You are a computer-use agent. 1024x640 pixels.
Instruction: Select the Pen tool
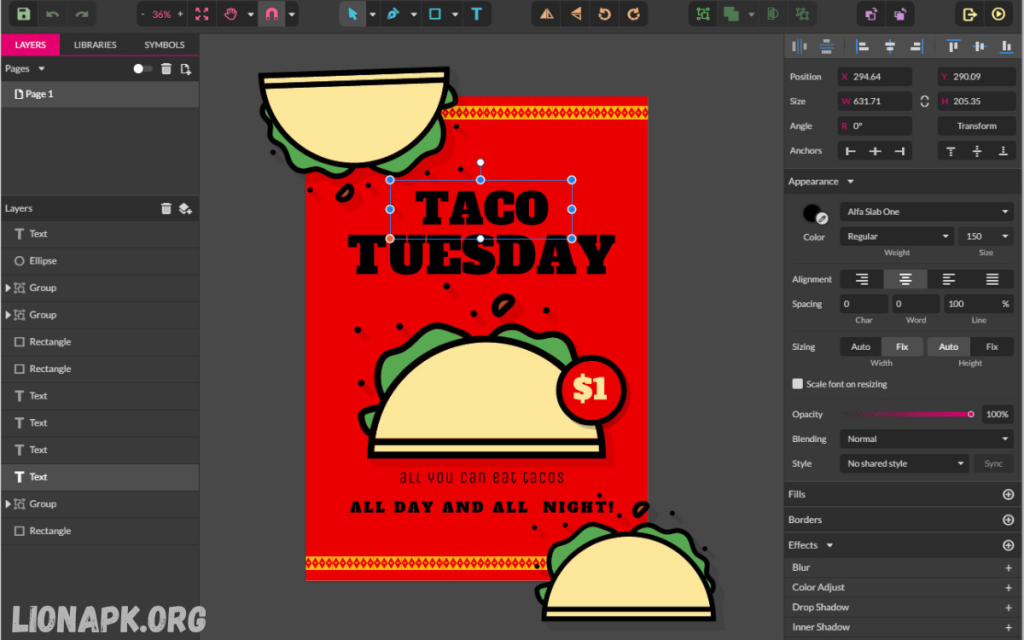click(x=393, y=14)
